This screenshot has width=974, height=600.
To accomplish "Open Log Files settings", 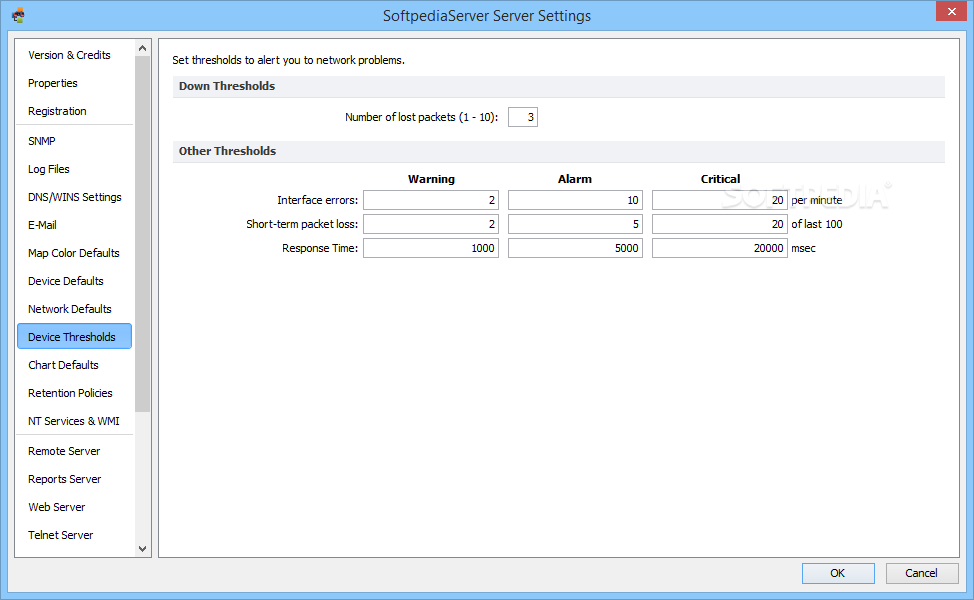I will [x=48, y=169].
